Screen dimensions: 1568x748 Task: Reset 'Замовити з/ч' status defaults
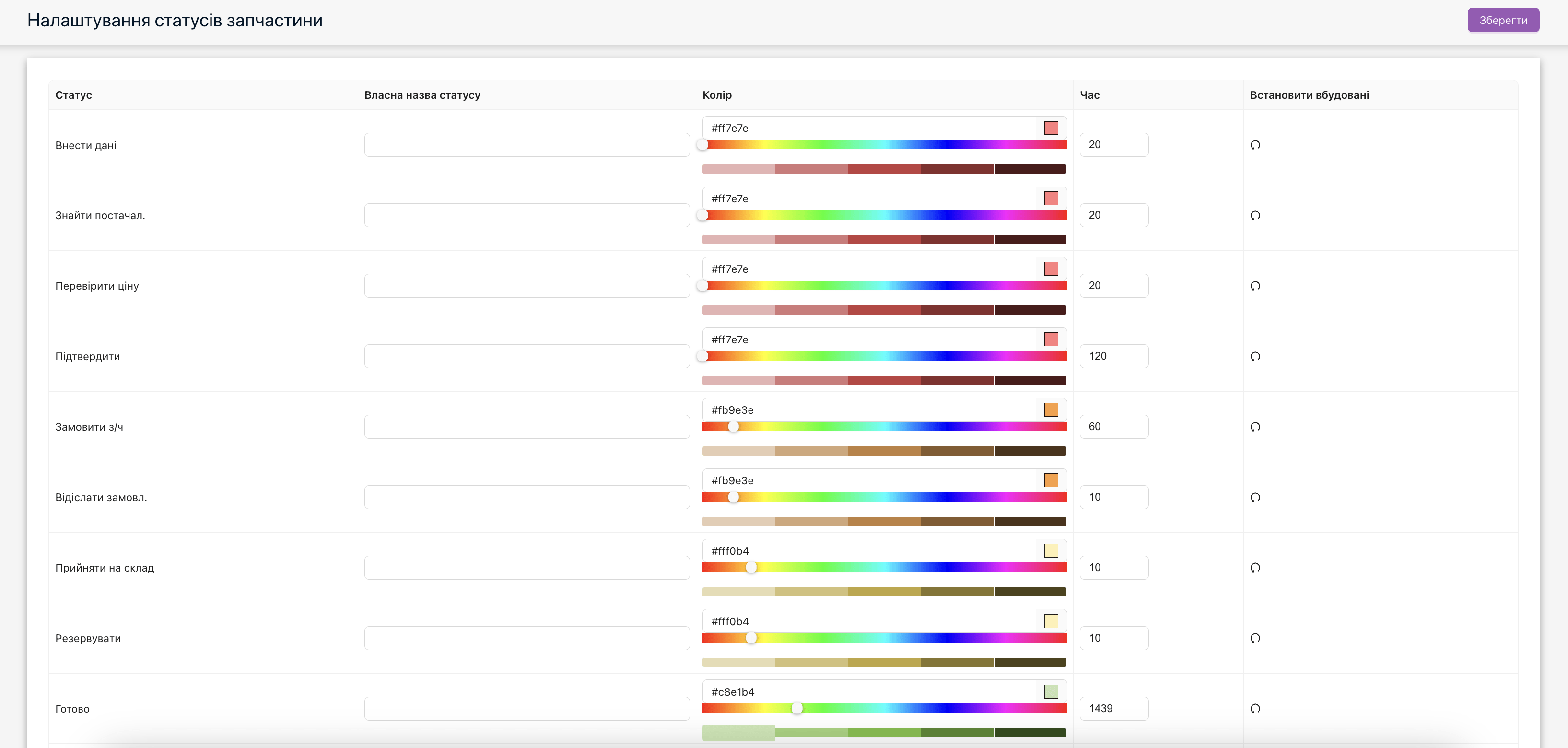[x=1254, y=427]
